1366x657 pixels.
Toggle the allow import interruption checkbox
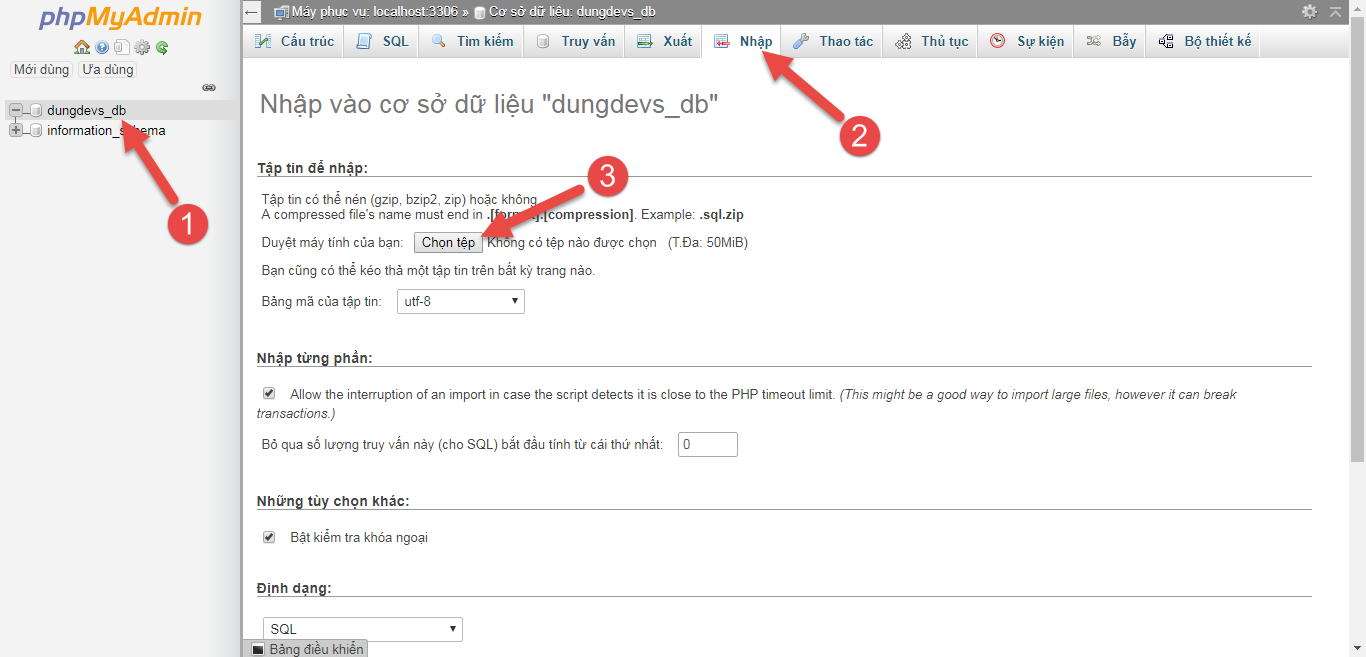tap(269, 394)
